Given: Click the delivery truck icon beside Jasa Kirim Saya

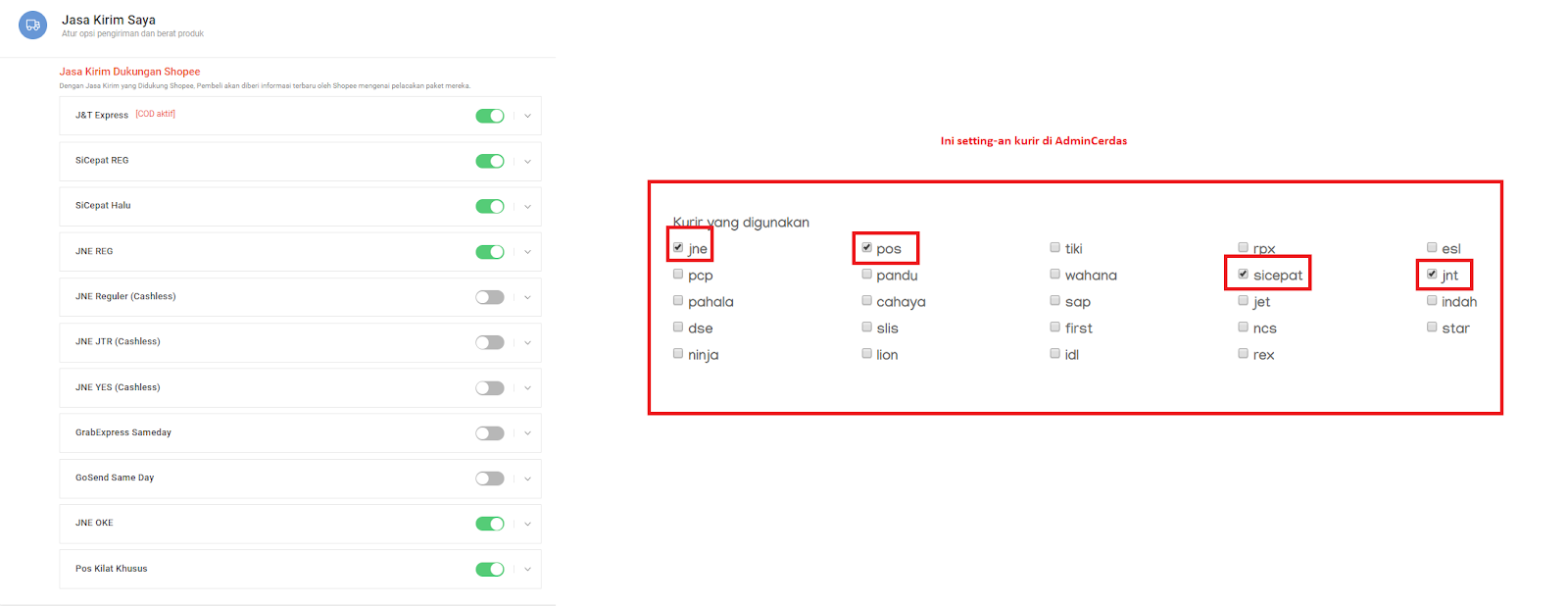Looking at the screenshot, I should [32, 25].
